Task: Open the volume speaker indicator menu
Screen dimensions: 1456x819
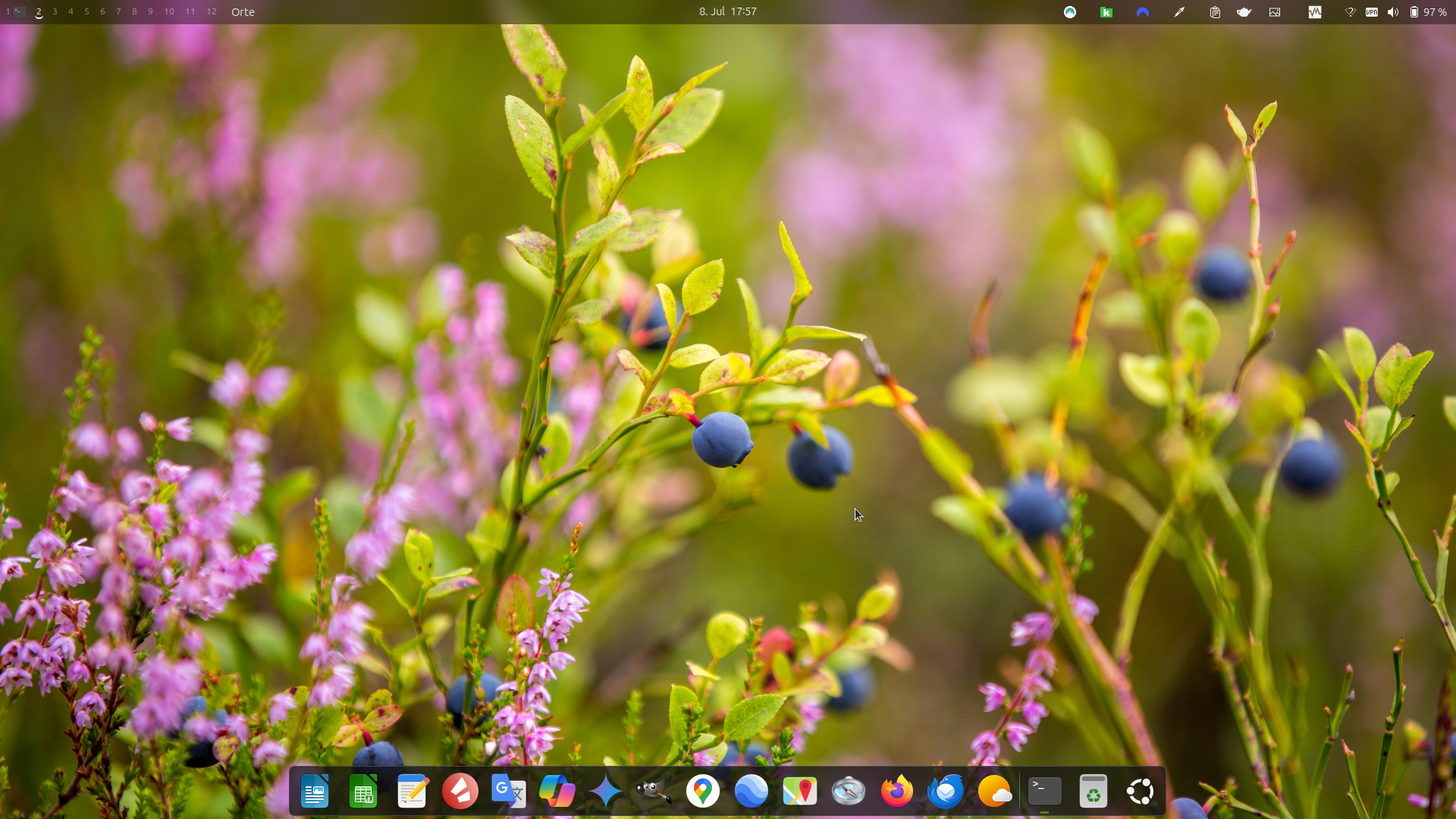Action: pyautogui.click(x=1393, y=12)
